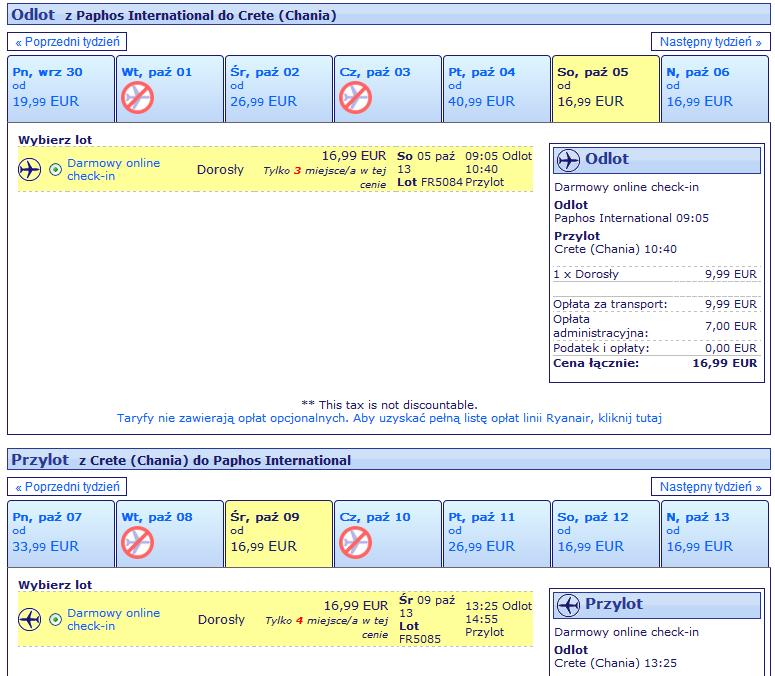Click the plane icon in the Przylot summary header

(x=568, y=605)
